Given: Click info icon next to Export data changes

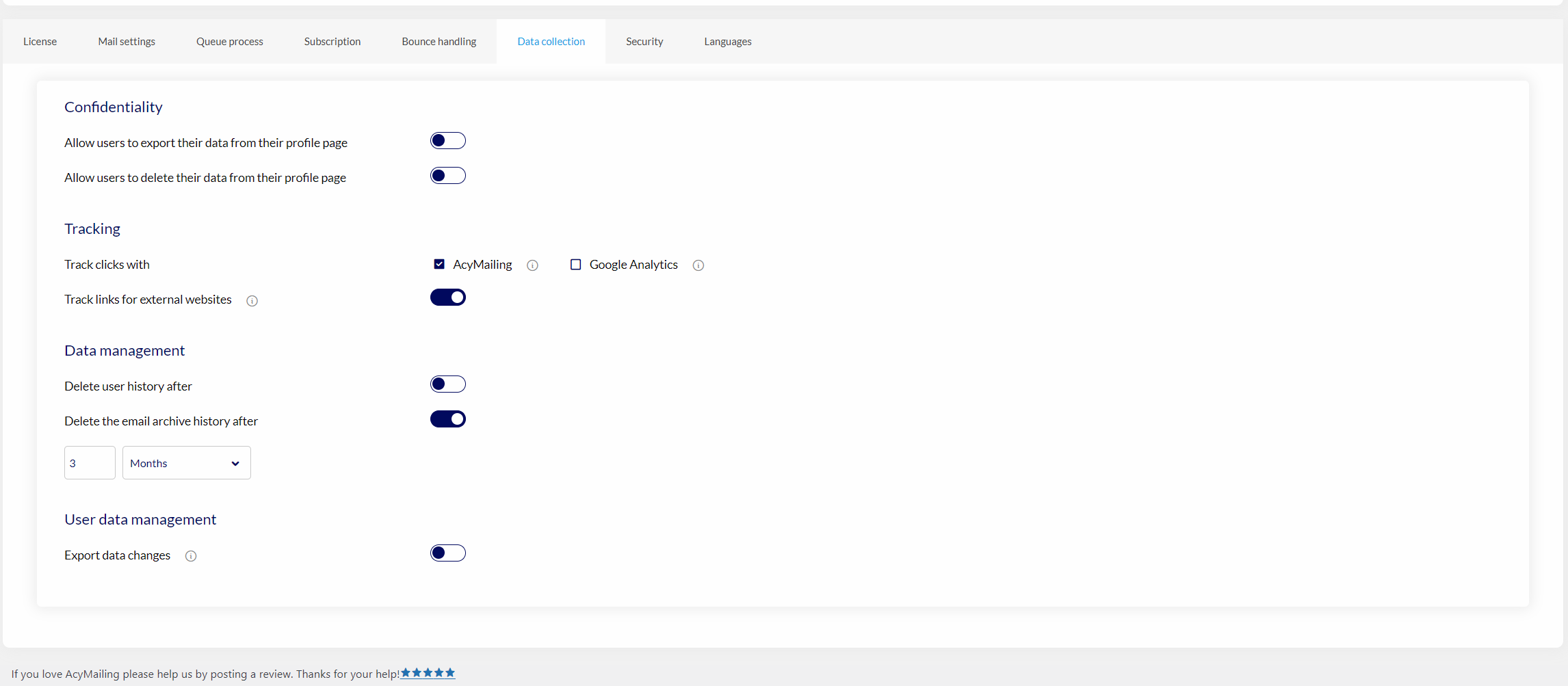Looking at the screenshot, I should tap(191, 556).
